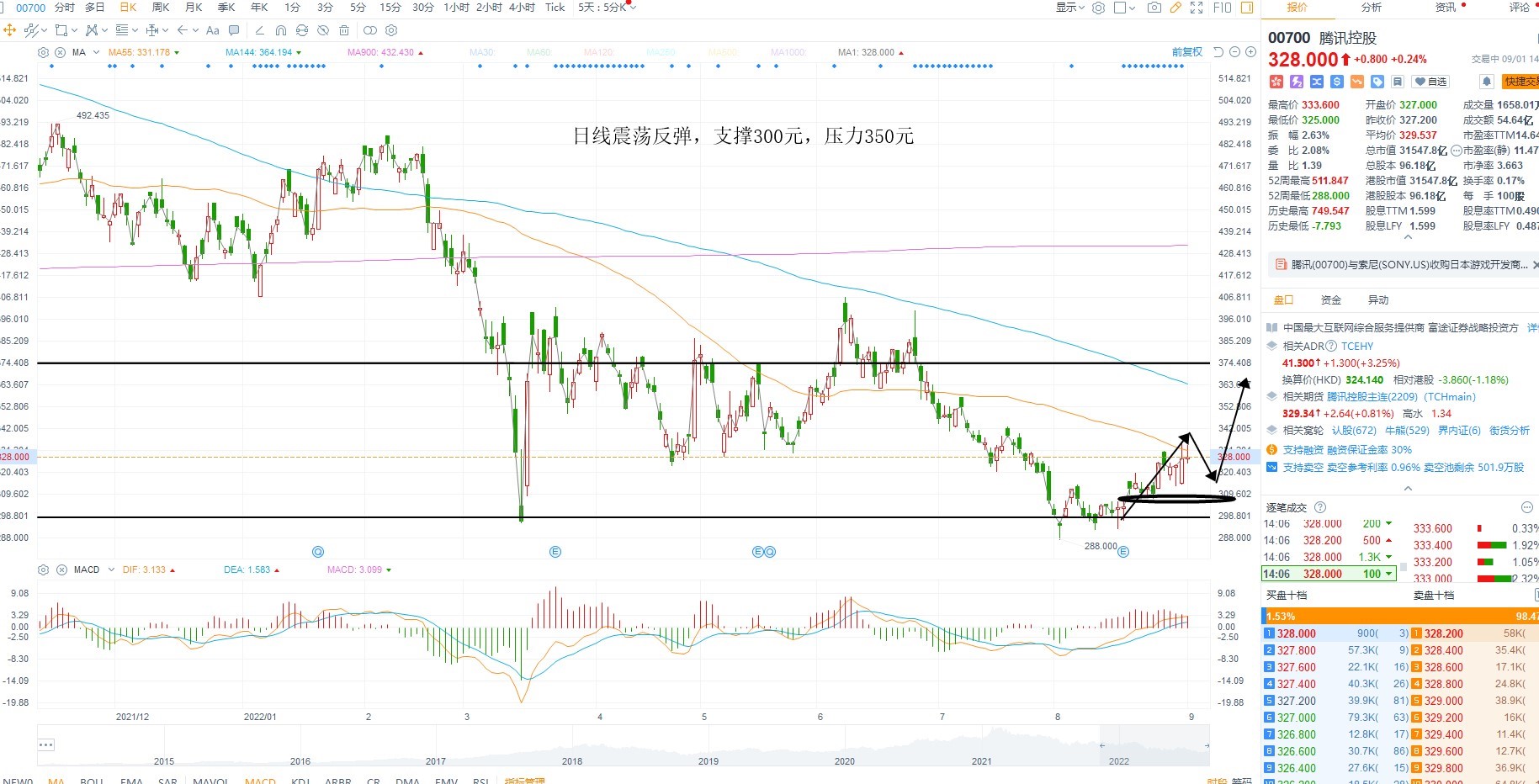Toggle the right side panel layout icon

(1247, 8)
